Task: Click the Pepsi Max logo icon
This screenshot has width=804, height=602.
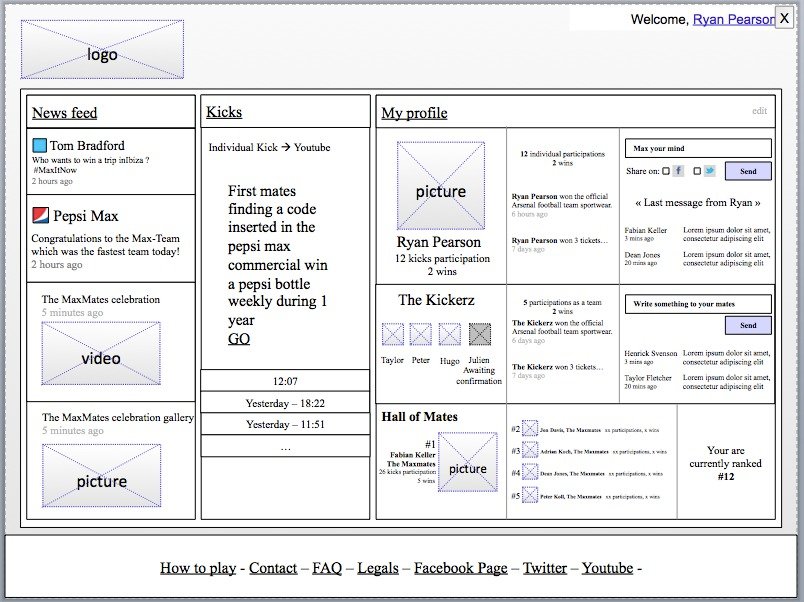Action: click(40, 215)
